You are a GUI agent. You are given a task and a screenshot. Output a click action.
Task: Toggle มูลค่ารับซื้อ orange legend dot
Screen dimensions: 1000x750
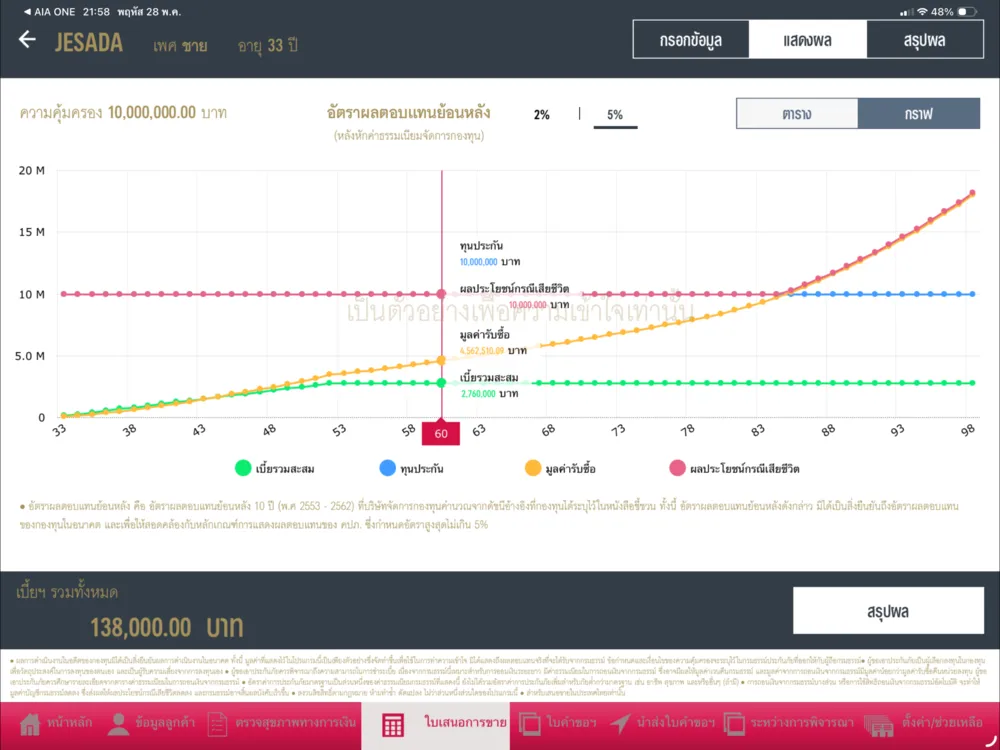533,468
